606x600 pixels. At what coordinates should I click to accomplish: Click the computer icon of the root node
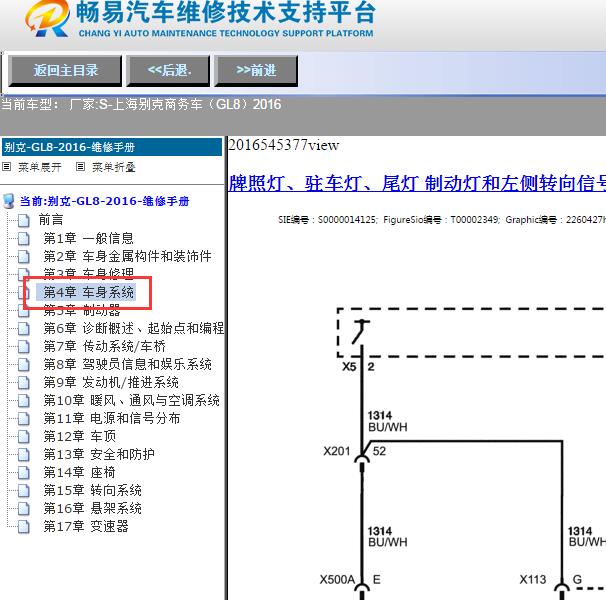[x=9, y=201]
